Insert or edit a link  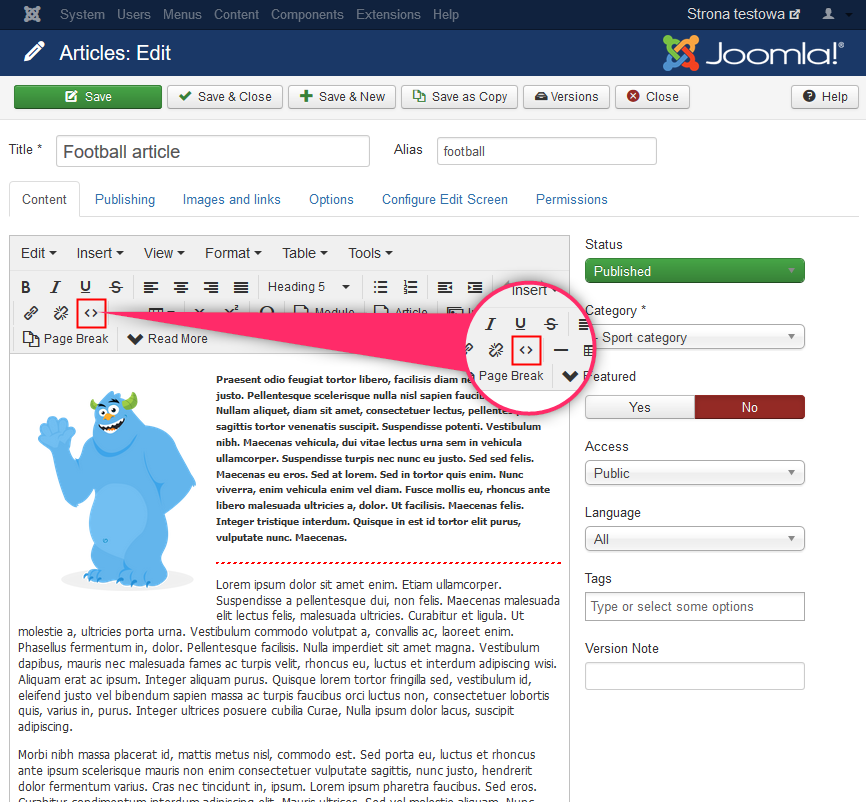pos(31,313)
